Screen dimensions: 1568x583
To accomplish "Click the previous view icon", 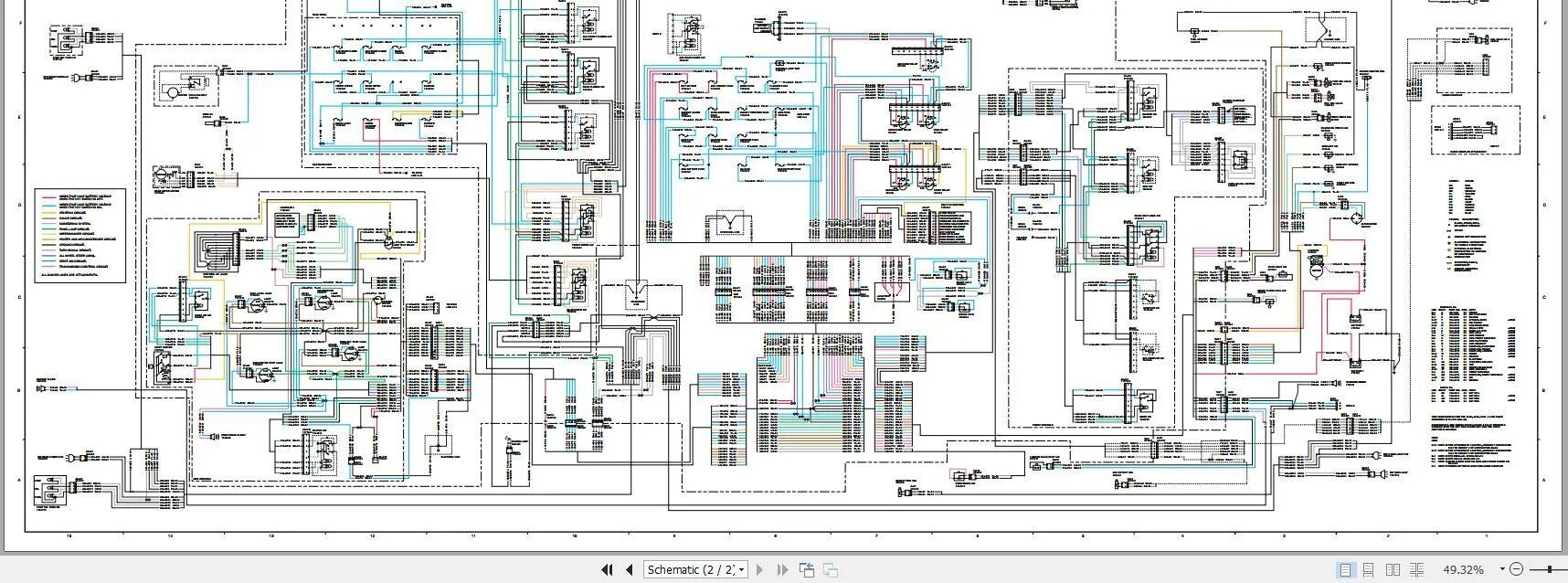I will click(x=806, y=569).
